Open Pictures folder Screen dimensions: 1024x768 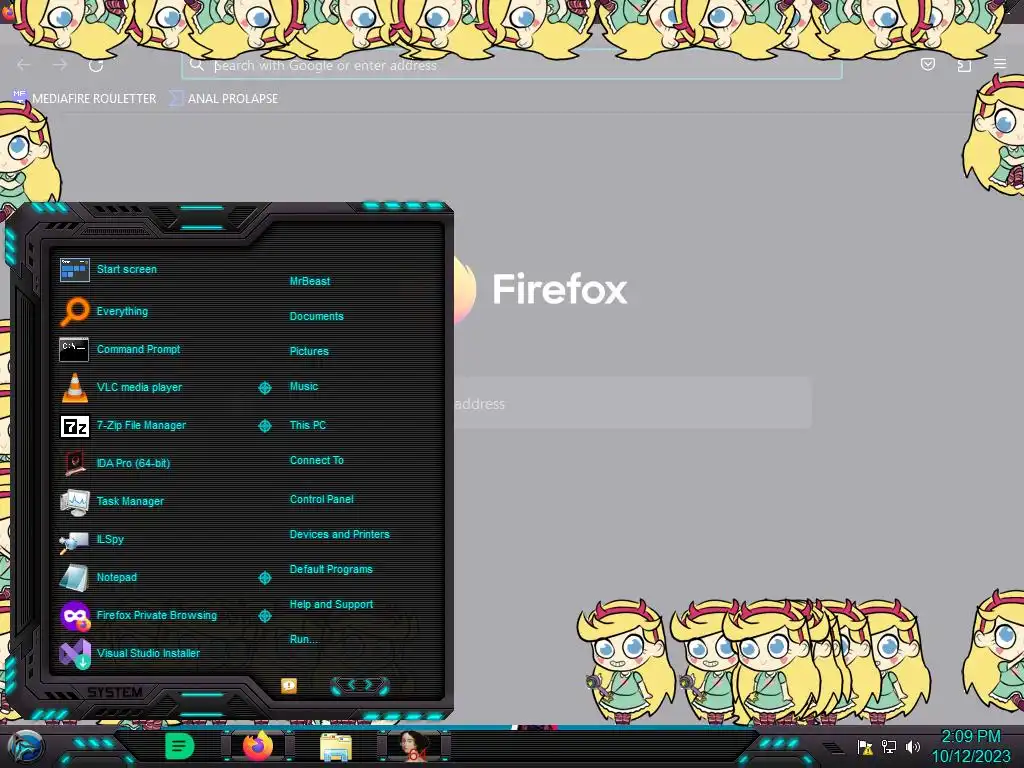pos(309,351)
